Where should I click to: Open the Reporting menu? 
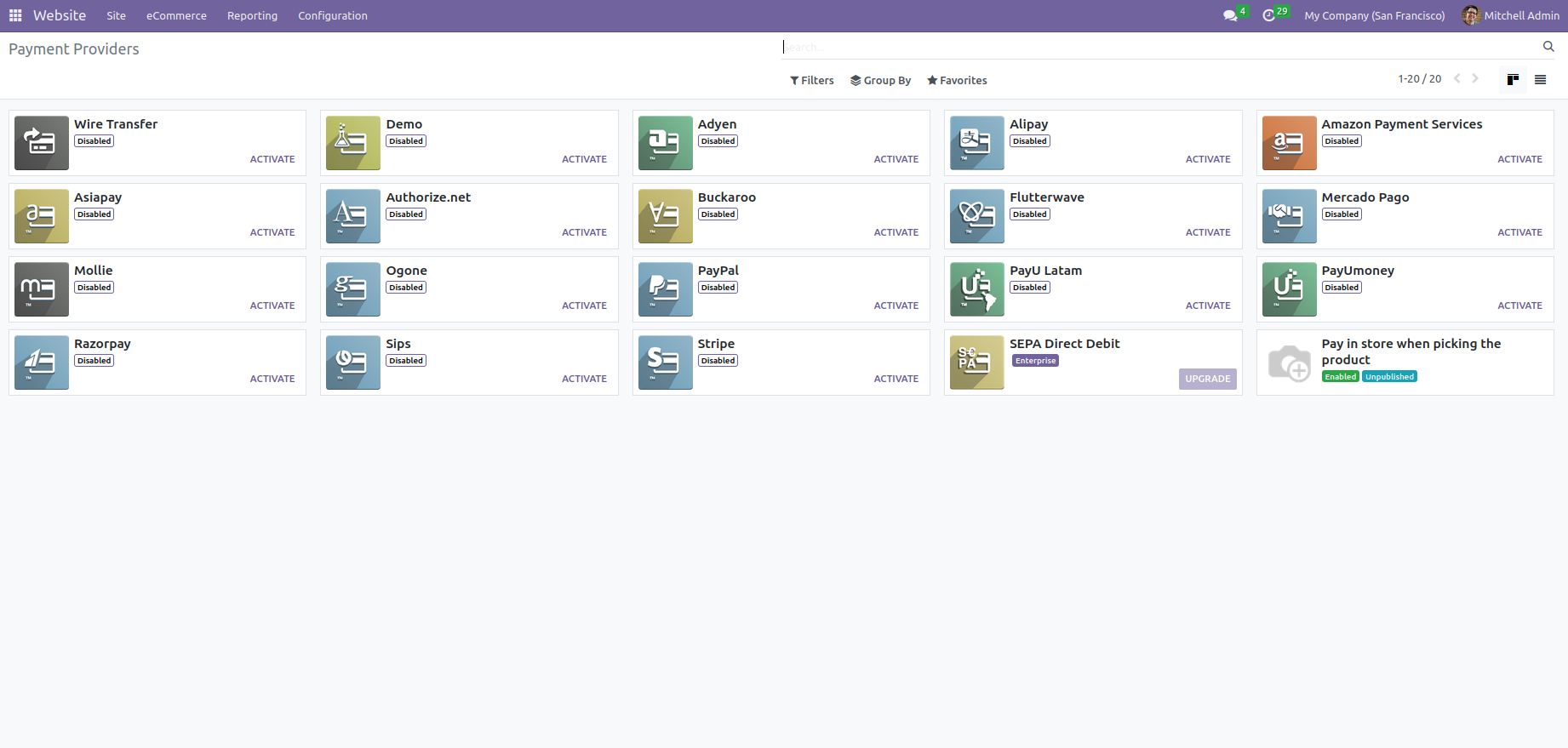coord(252,15)
